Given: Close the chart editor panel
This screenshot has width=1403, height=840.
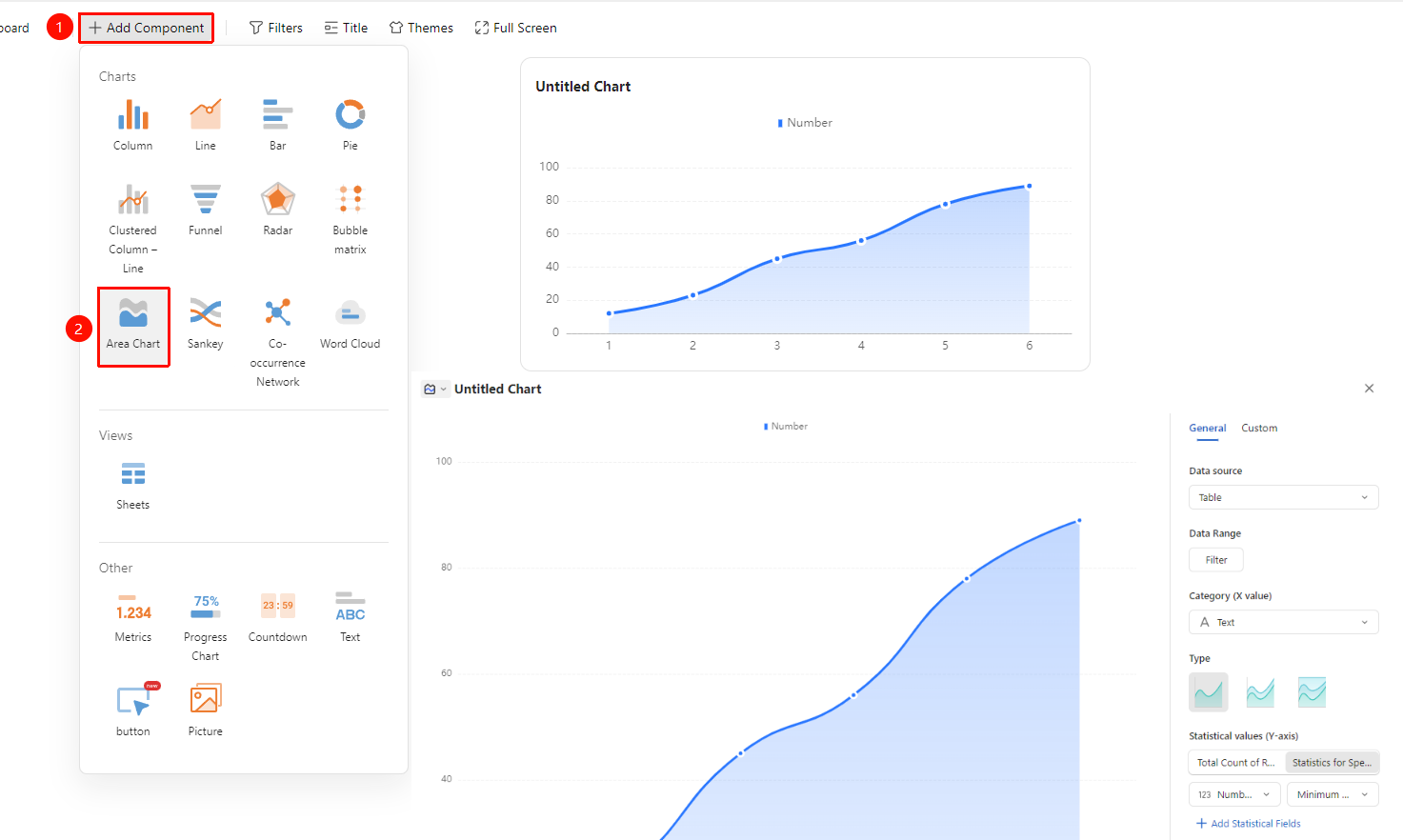Looking at the screenshot, I should click(x=1369, y=389).
